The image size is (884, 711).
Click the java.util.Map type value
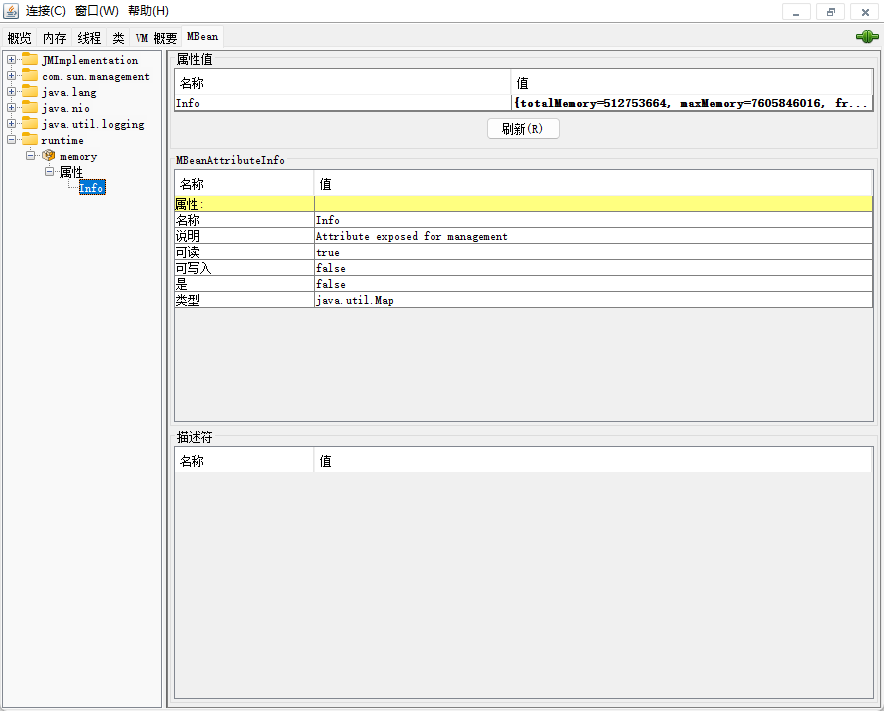coord(593,300)
